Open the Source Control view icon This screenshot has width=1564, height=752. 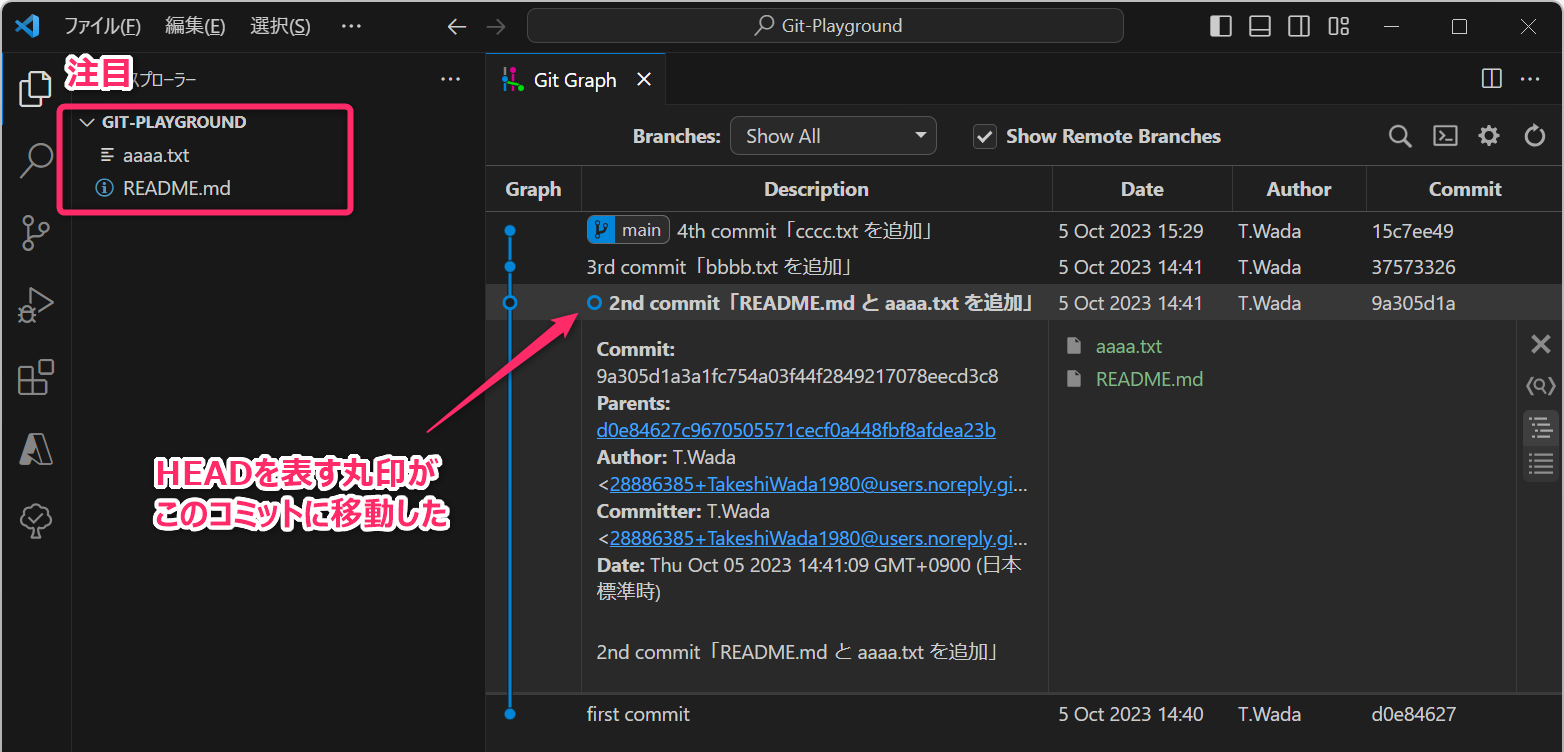pyautogui.click(x=36, y=233)
